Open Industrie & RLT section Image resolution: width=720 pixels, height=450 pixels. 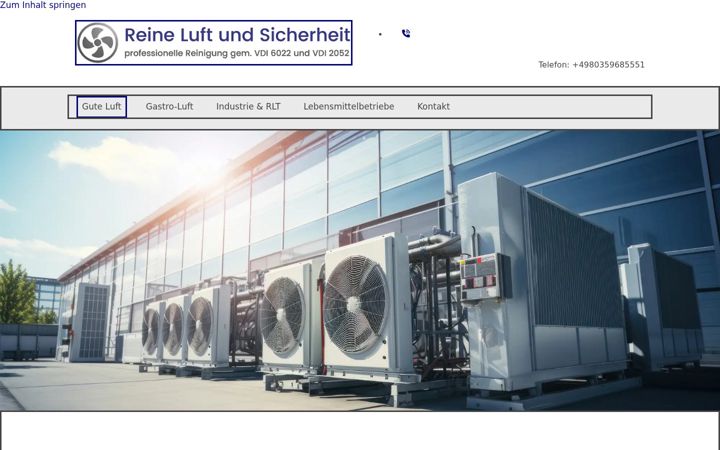coord(248,107)
